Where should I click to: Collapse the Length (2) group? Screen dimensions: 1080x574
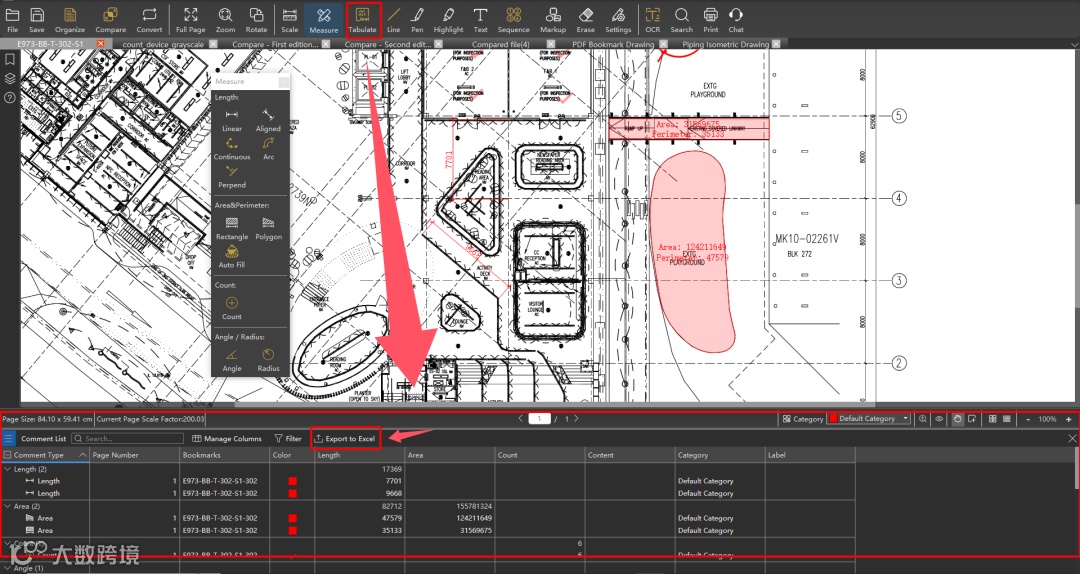click(9, 468)
